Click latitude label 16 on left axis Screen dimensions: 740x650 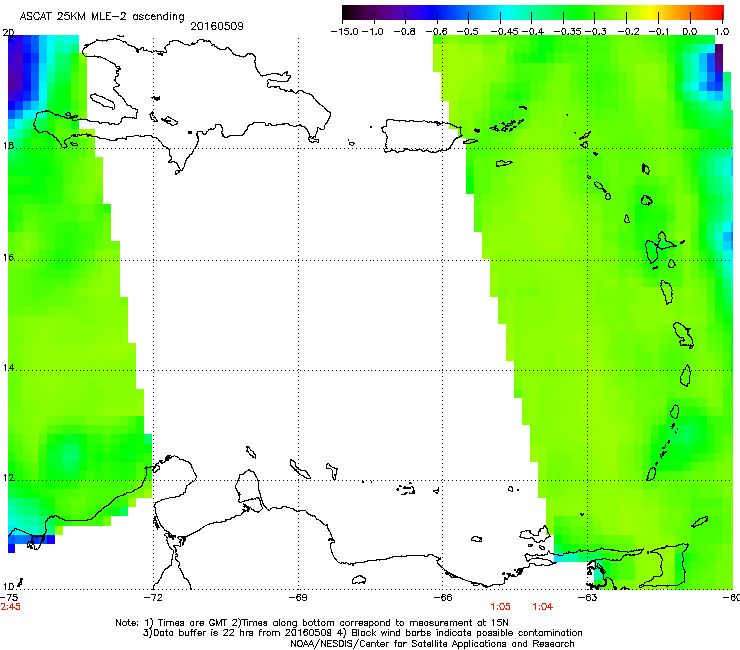(8, 258)
